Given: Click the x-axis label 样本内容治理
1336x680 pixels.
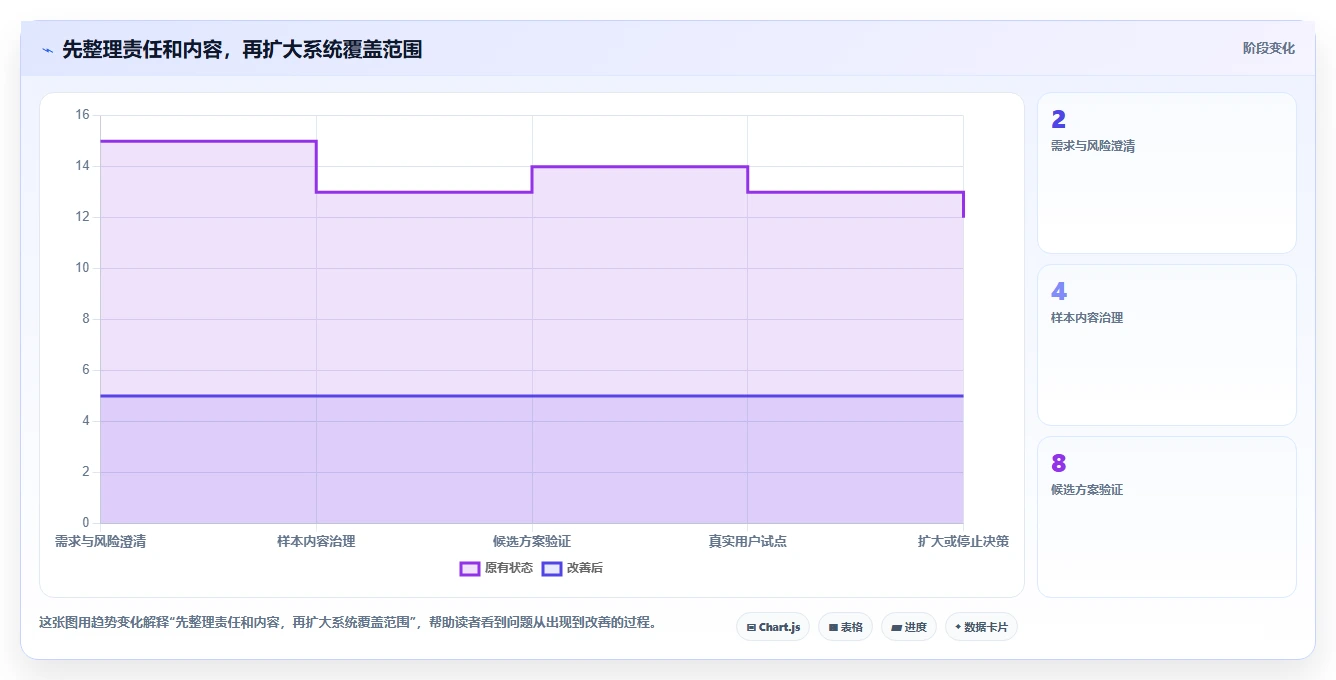Looking at the screenshot, I should 316,541.
